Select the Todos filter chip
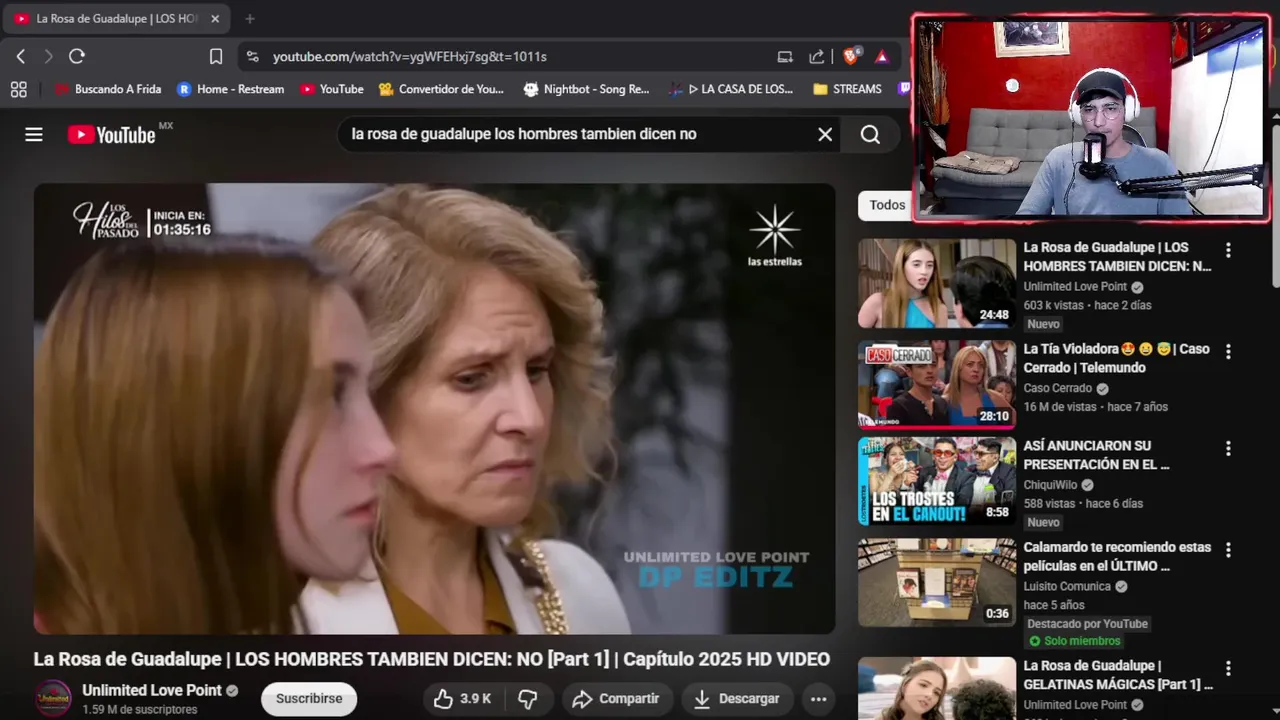Screen dimensions: 1280x720 [x=886, y=205]
